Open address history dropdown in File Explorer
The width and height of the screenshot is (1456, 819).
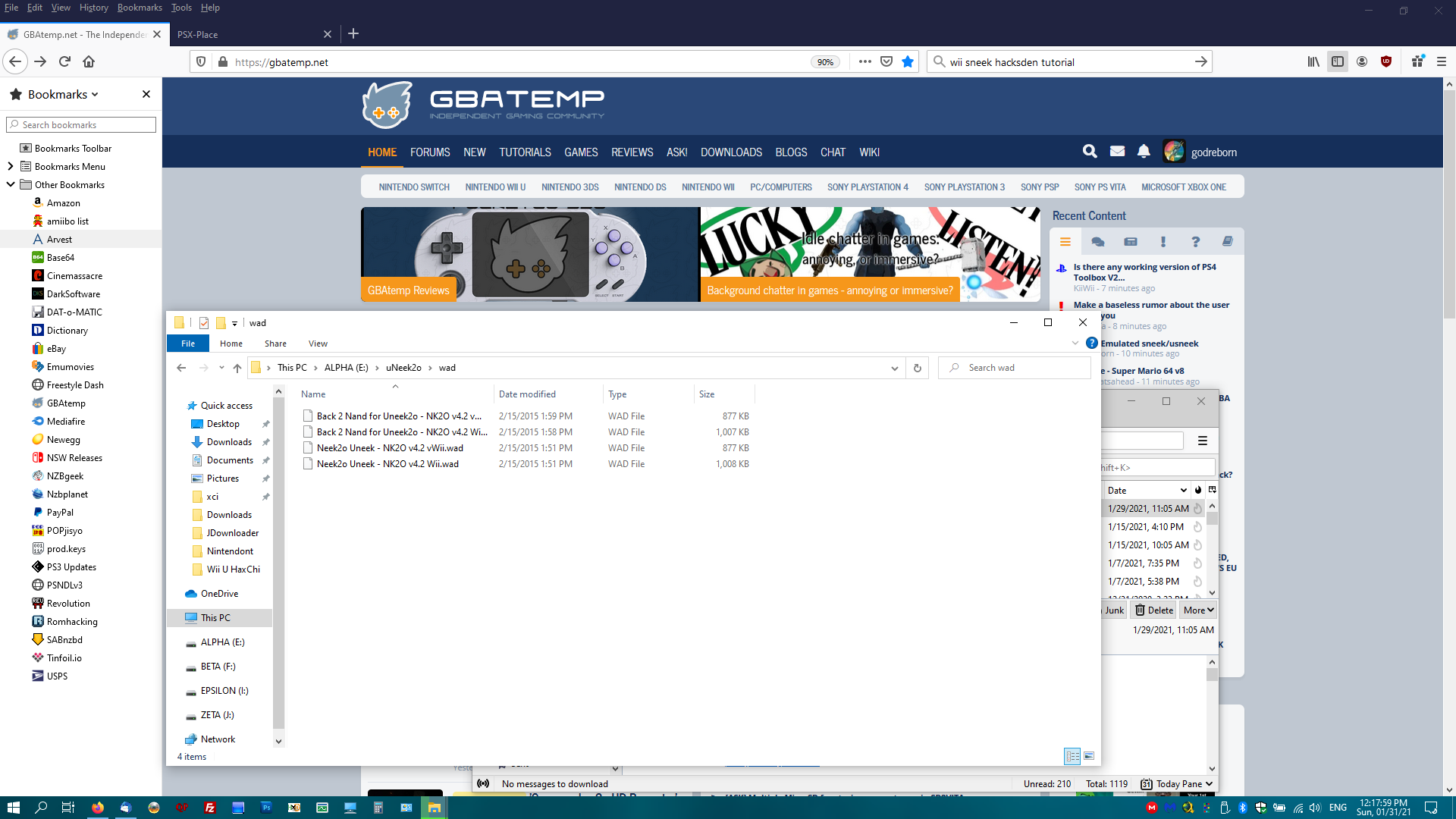pos(895,368)
